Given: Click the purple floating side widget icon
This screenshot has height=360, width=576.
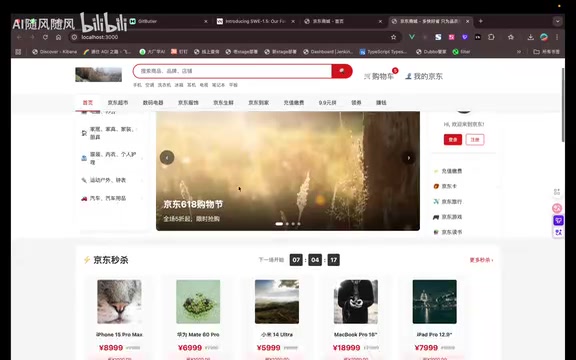Looking at the screenshot, I should pos(558,220).
